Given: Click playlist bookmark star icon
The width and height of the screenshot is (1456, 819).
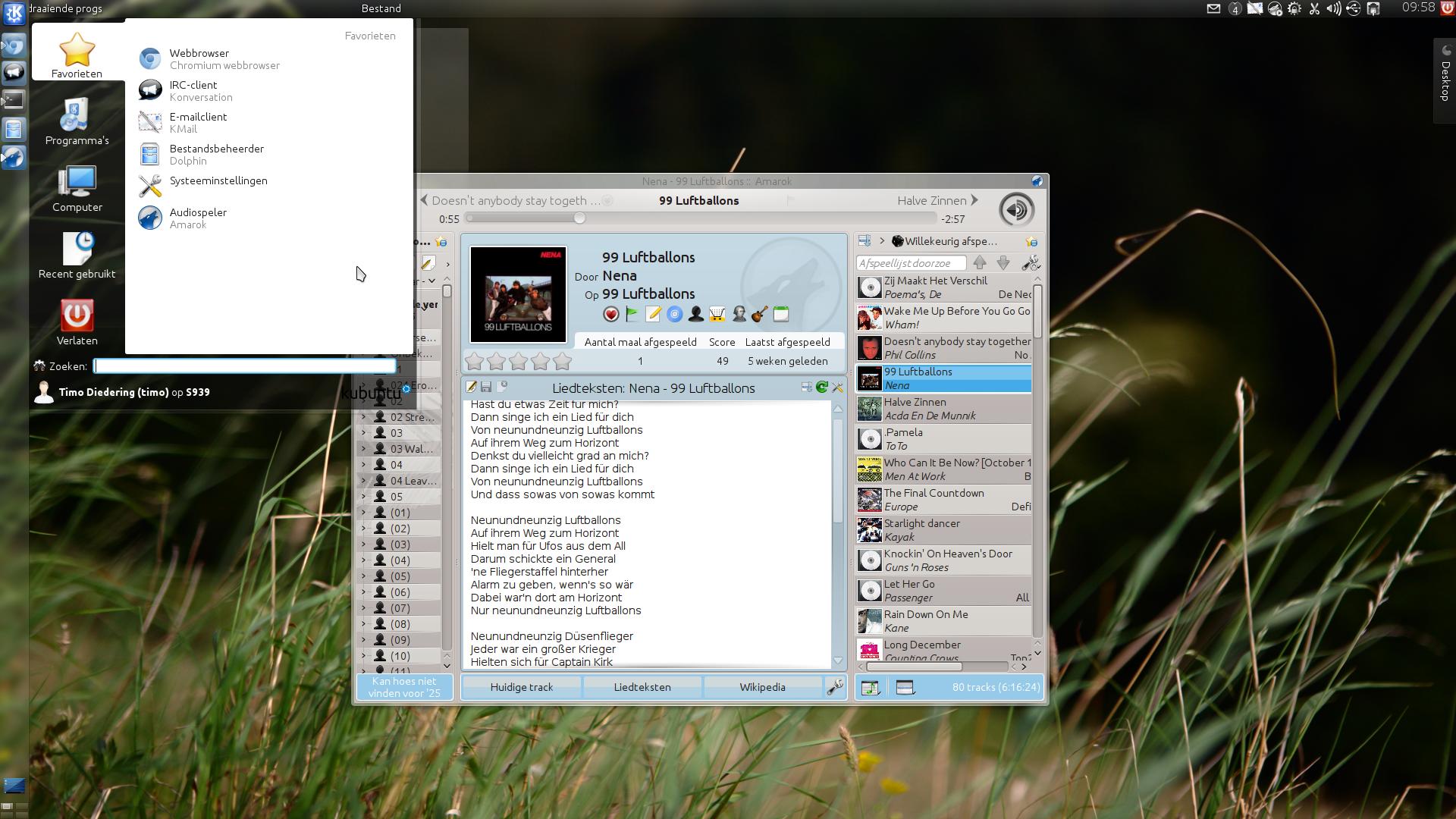Looking at the screenshot, I should tap(1031, 242).
